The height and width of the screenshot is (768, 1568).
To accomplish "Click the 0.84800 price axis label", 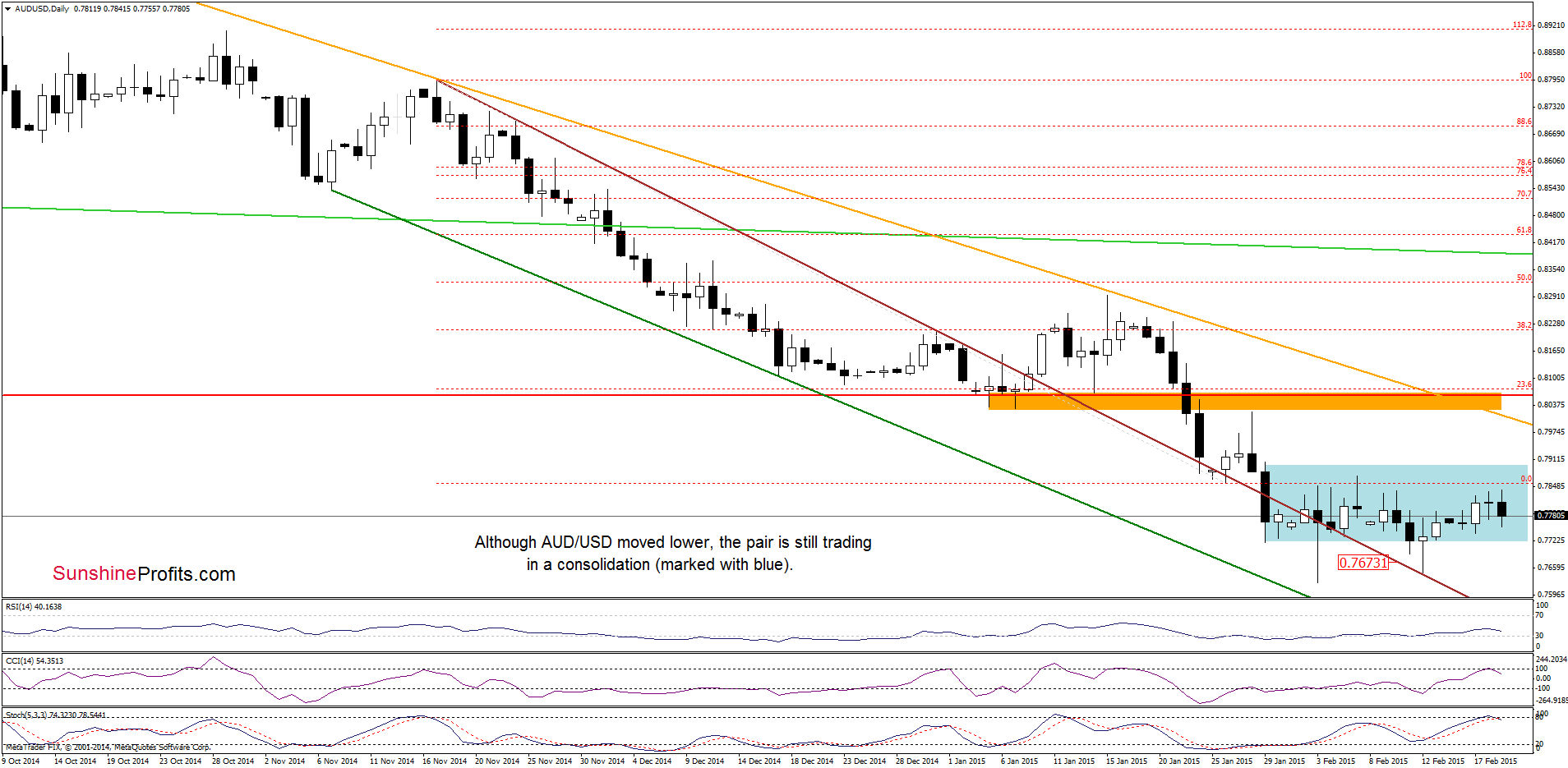I will tap(1551, 214).
